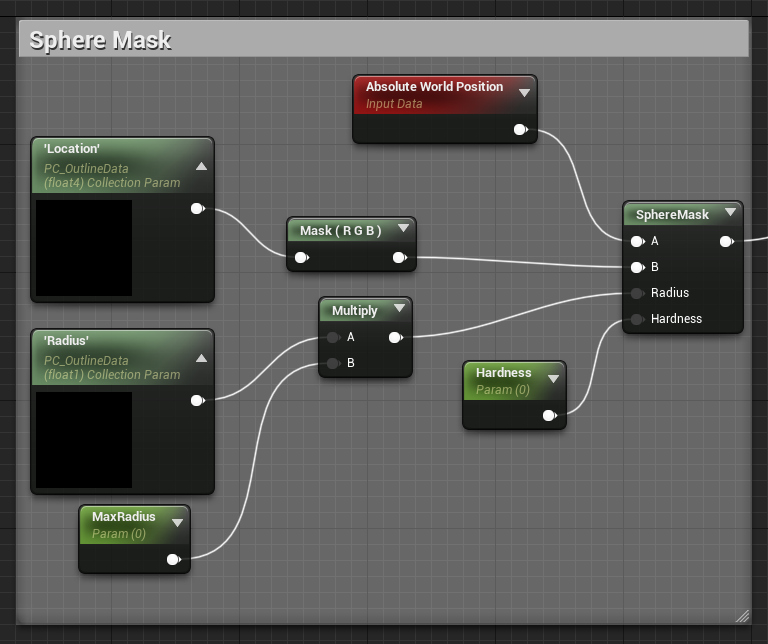The height and width of the screenshot is (644, 768).
Task: Expand the Mask (RGB) node arrow
Action: pos(404,228)
